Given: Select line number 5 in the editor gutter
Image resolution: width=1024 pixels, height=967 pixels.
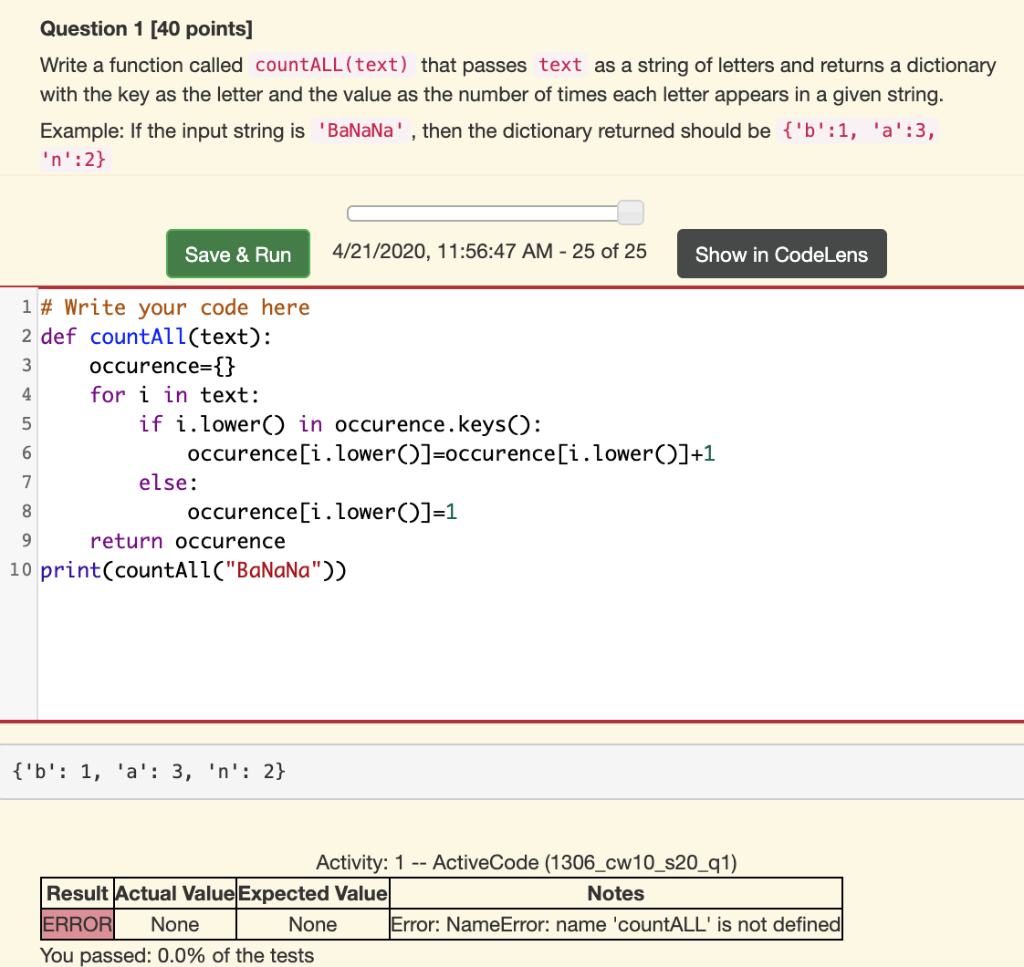Looking at the screenshot, I should (x=25, y=423).
